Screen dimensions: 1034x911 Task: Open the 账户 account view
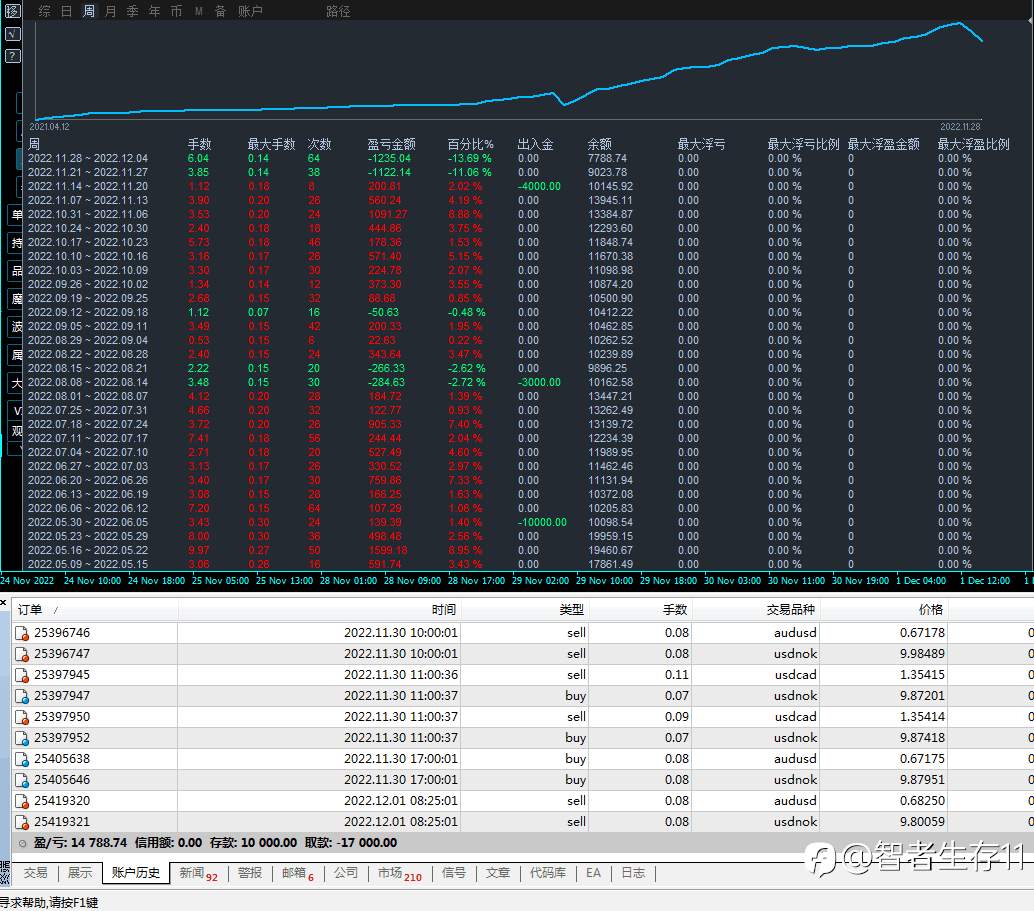pyautogui.click(x=250, y=11)
